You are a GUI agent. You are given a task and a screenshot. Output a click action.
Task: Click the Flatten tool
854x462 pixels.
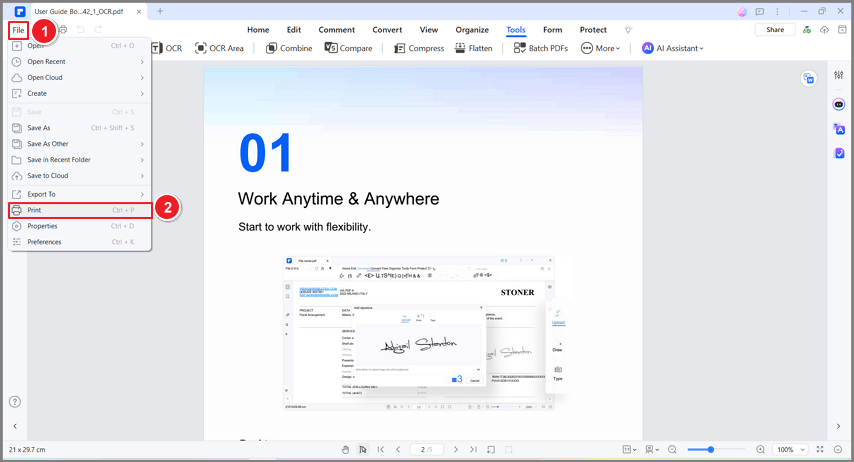[x=473, y=48]
